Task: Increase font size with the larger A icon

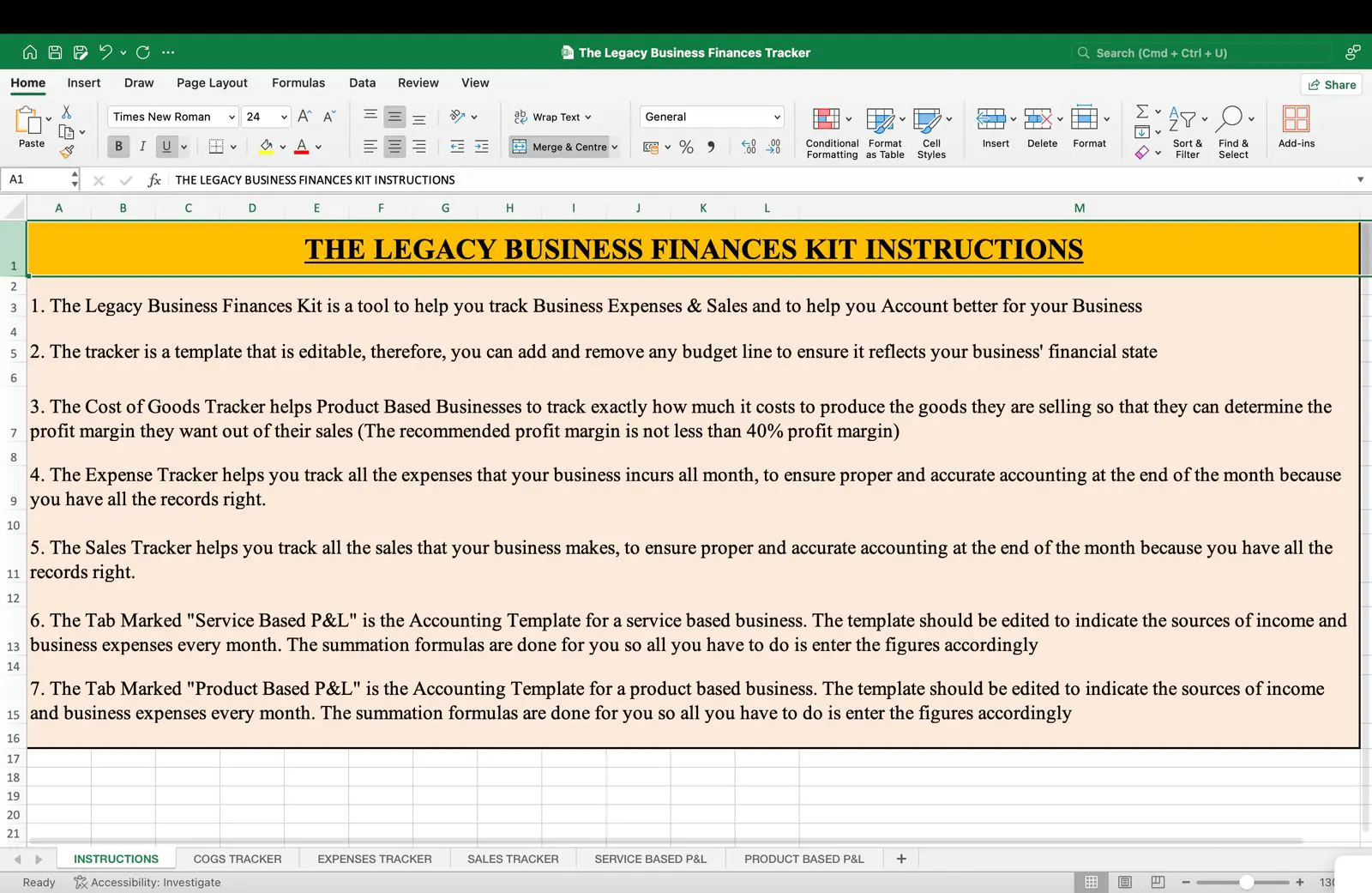Action: point(304,117)
